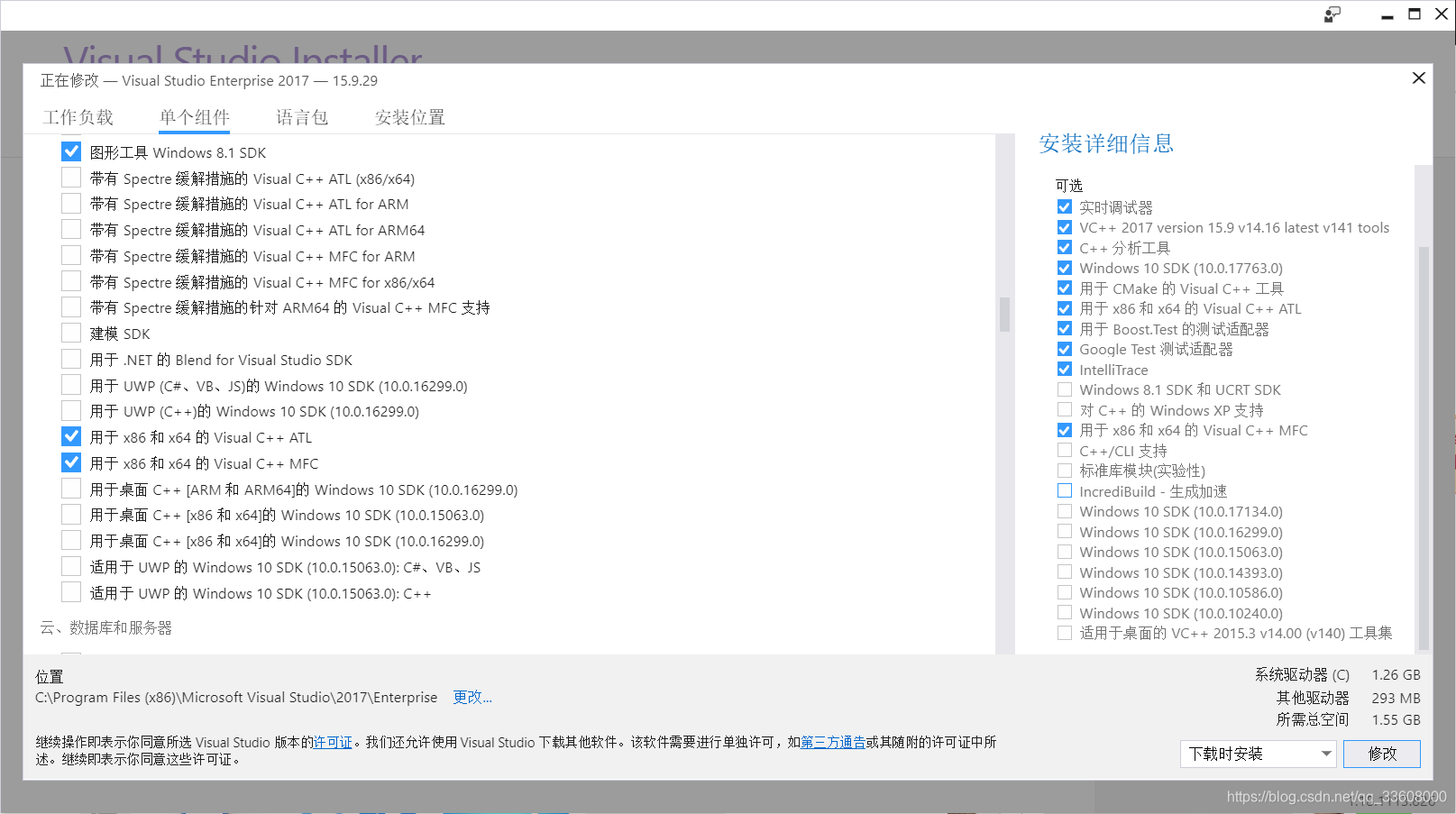Image resolution: width=1456 pixels, height=814 pixels.
Task: Select the 单个组件 tab
Action: point(195,117)
